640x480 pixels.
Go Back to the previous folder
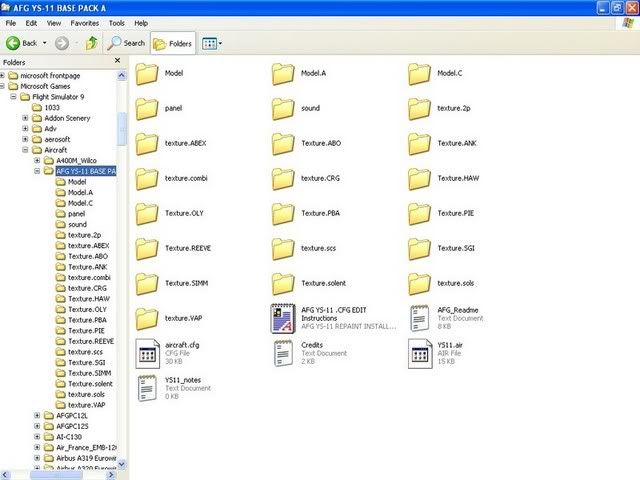[x=21, y=43]
